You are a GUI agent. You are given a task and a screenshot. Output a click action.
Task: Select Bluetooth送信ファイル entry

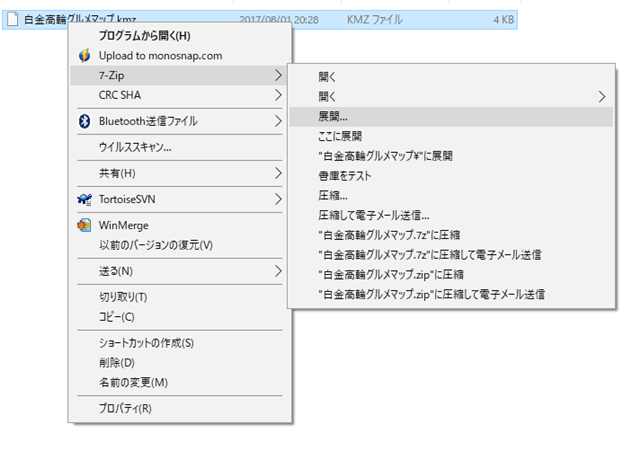click(180, 121)
